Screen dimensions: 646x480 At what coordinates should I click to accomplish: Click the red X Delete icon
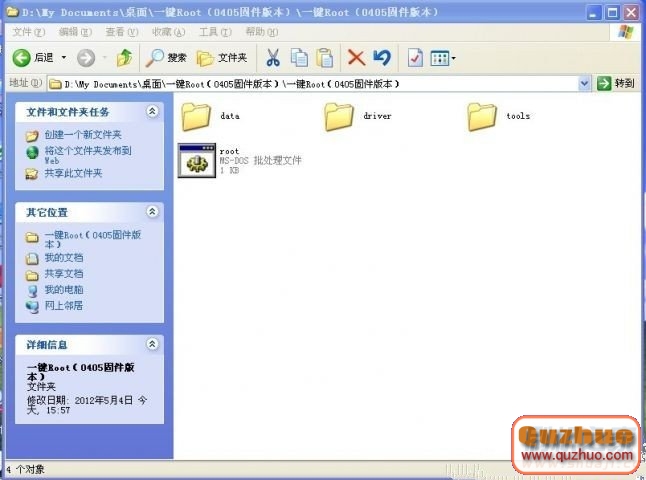click(356, 58)
